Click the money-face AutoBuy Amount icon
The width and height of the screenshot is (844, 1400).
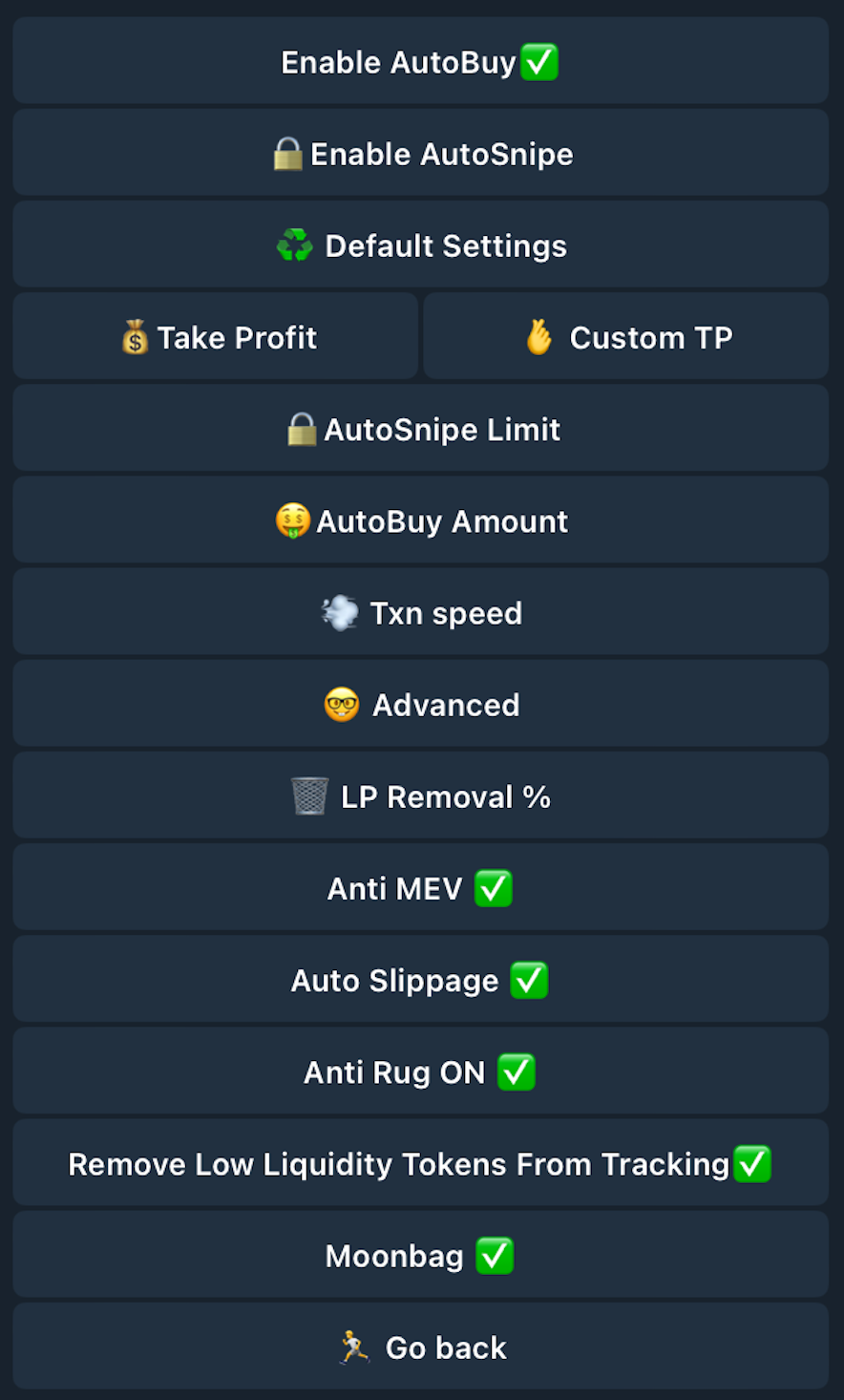(293, 520)
